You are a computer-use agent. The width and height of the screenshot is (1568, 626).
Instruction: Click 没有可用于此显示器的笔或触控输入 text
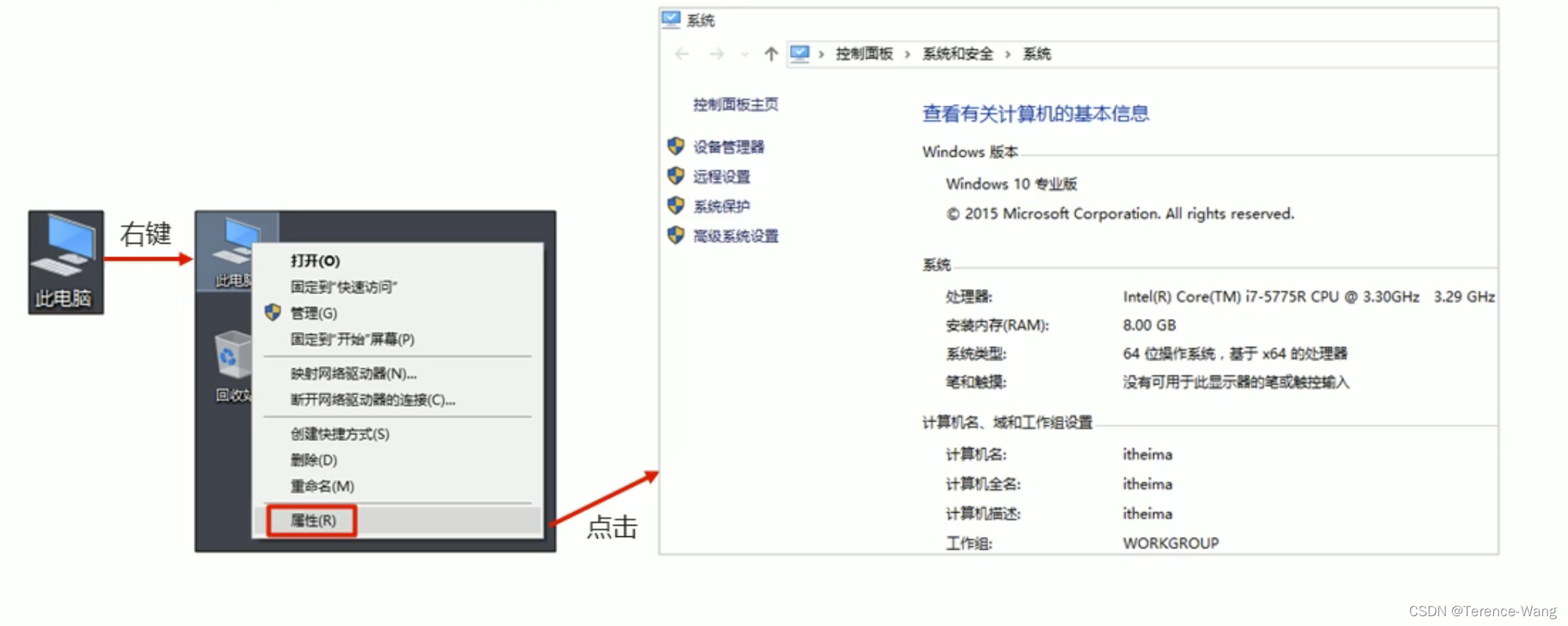(x=1236, y=382)
